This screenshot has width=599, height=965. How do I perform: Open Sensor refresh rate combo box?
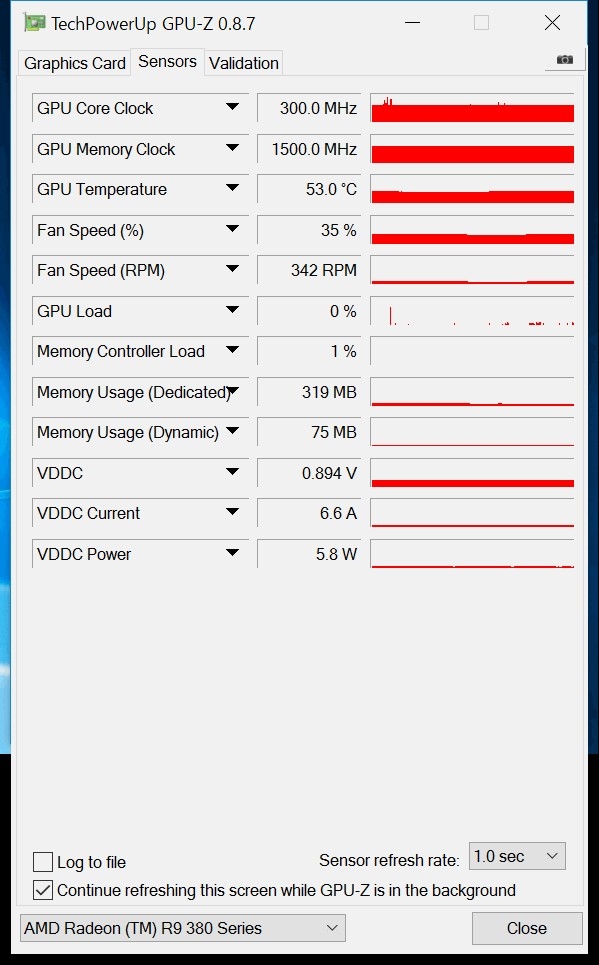[x=517, y=856]
